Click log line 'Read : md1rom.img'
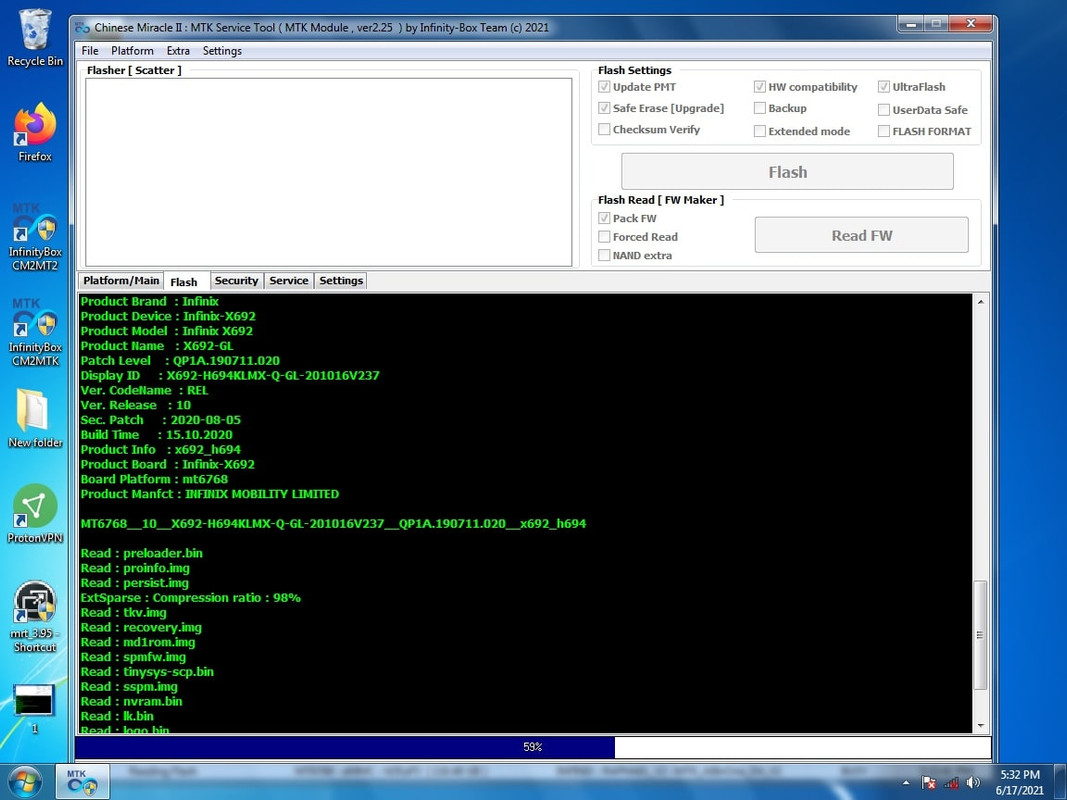The width and height of the screenshot is (1067, 800). tap(137, 641)
